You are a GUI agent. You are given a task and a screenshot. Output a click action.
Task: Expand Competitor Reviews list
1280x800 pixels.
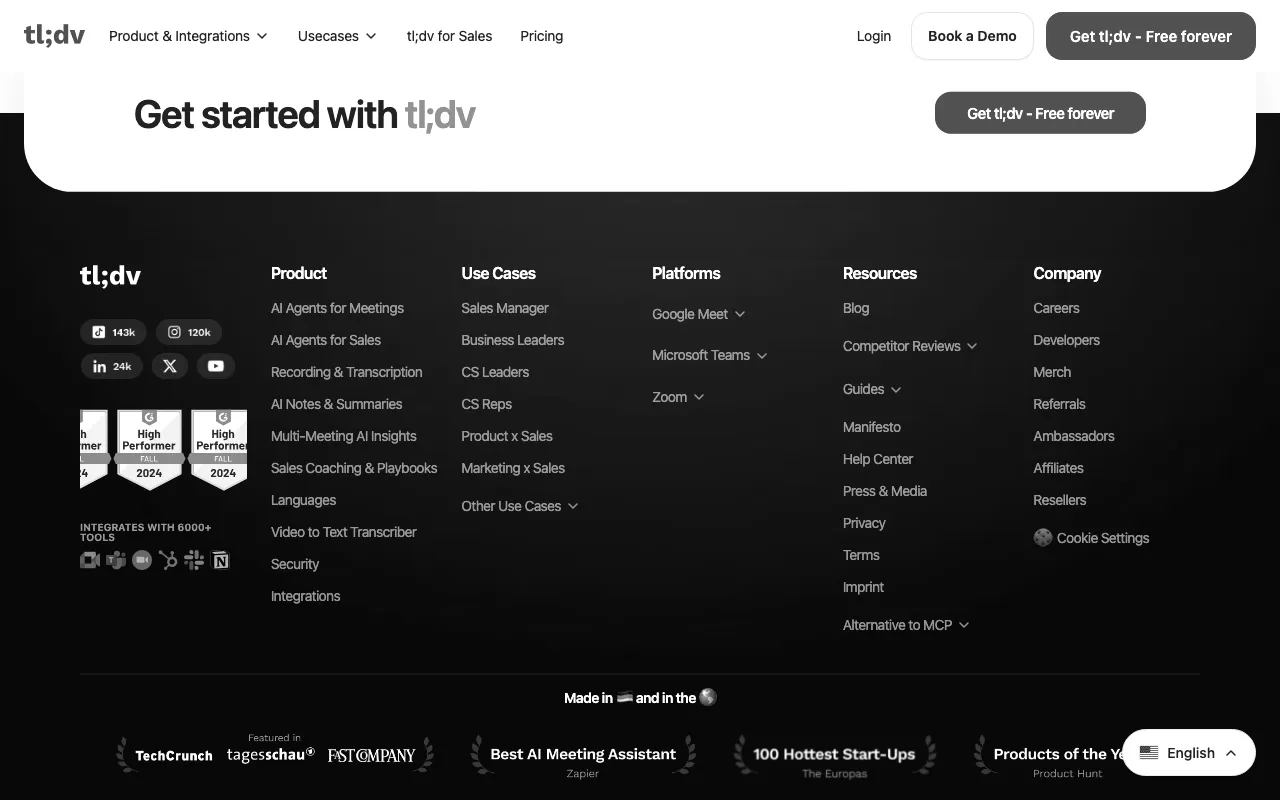click(x=910, y=346)
